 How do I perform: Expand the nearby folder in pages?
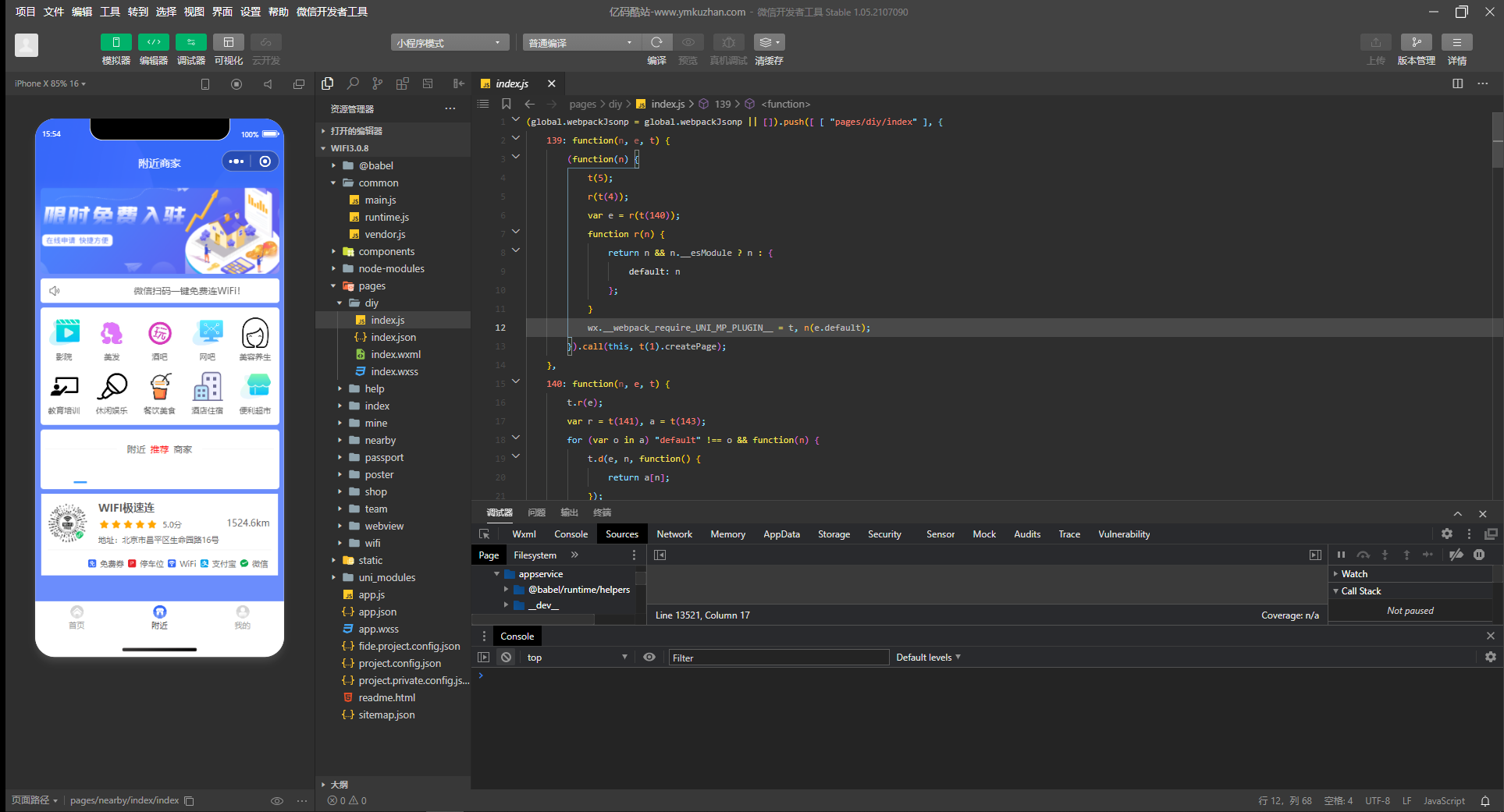pyautogui.click(x=380, y=440)
